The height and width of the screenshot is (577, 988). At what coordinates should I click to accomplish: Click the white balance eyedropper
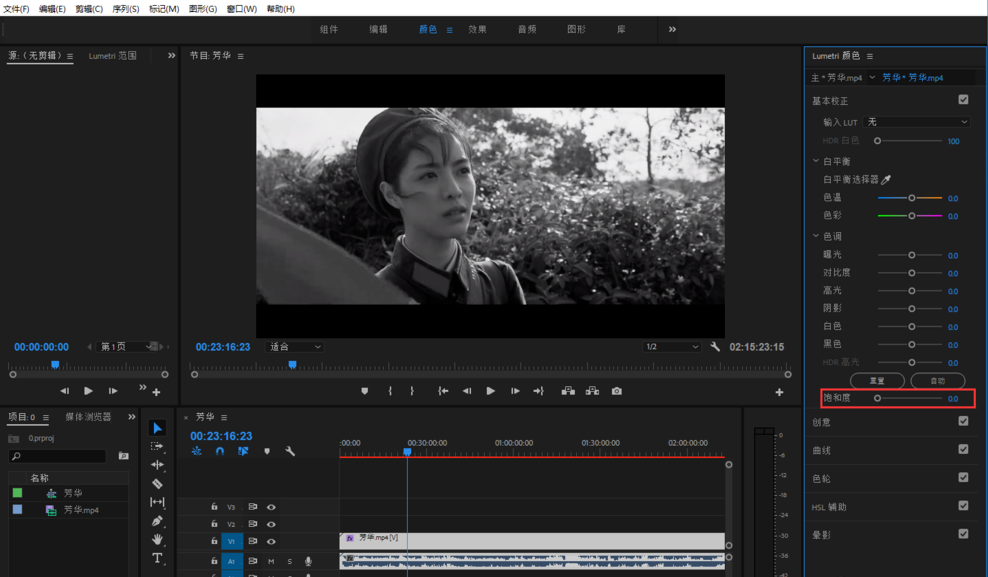886,180
